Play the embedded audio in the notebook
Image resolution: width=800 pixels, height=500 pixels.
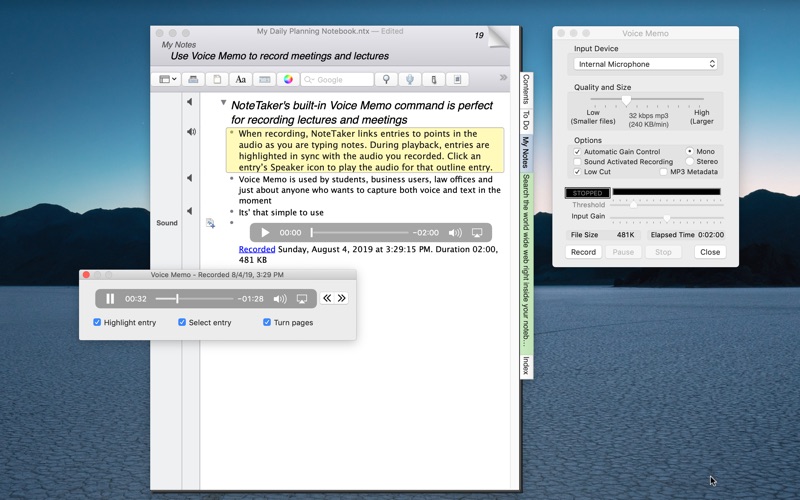pos(265,233)
